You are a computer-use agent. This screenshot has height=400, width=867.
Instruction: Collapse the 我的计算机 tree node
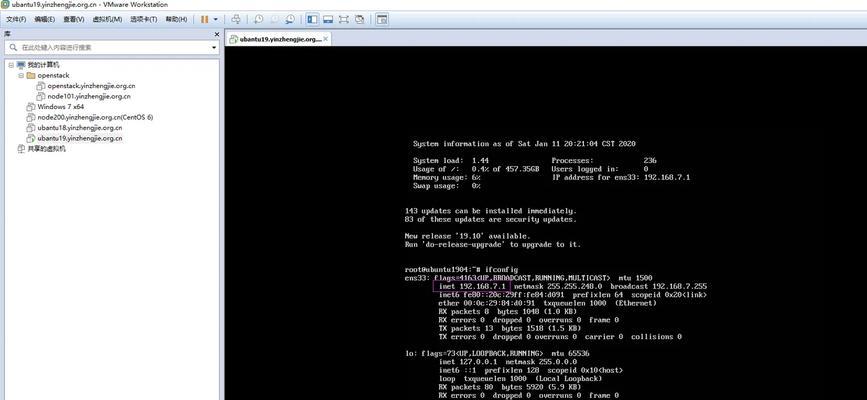coord(11,65)
